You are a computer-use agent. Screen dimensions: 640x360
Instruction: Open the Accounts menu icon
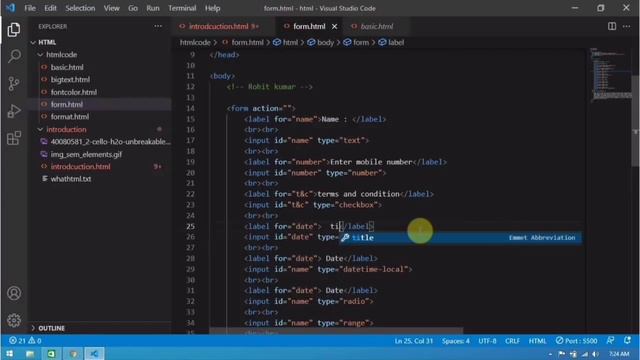pyautogui.click(x=14, y=293)
